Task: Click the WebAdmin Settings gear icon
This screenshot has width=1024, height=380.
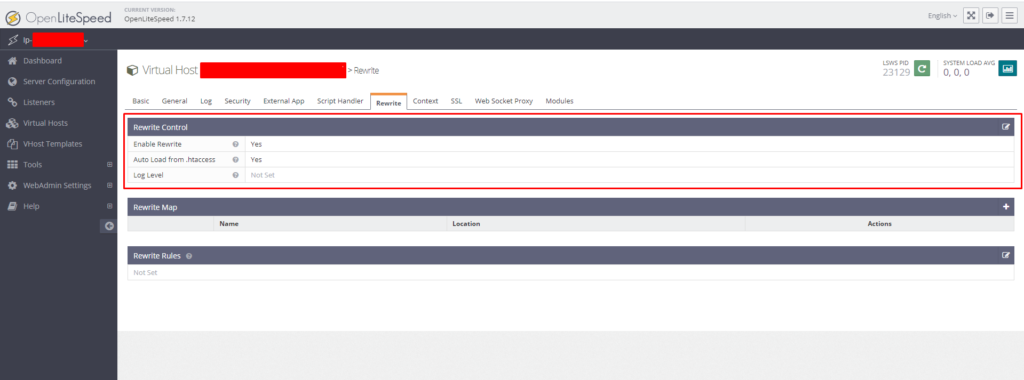Action: point(11,185)
